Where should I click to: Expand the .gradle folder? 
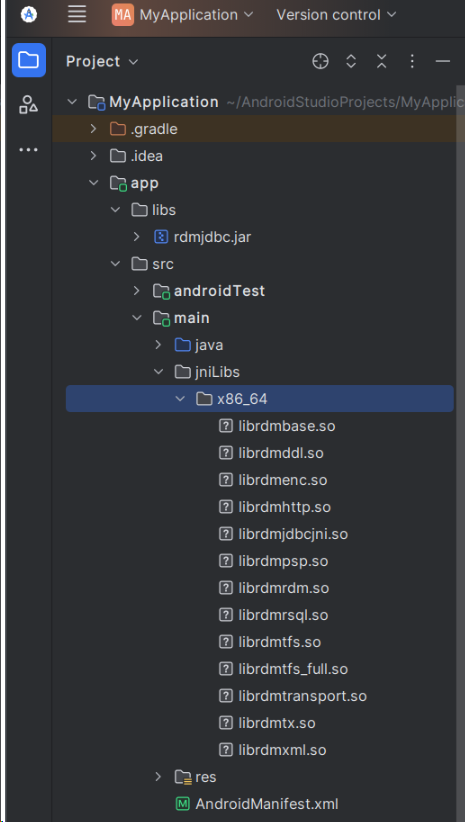[x=93, y=128]
